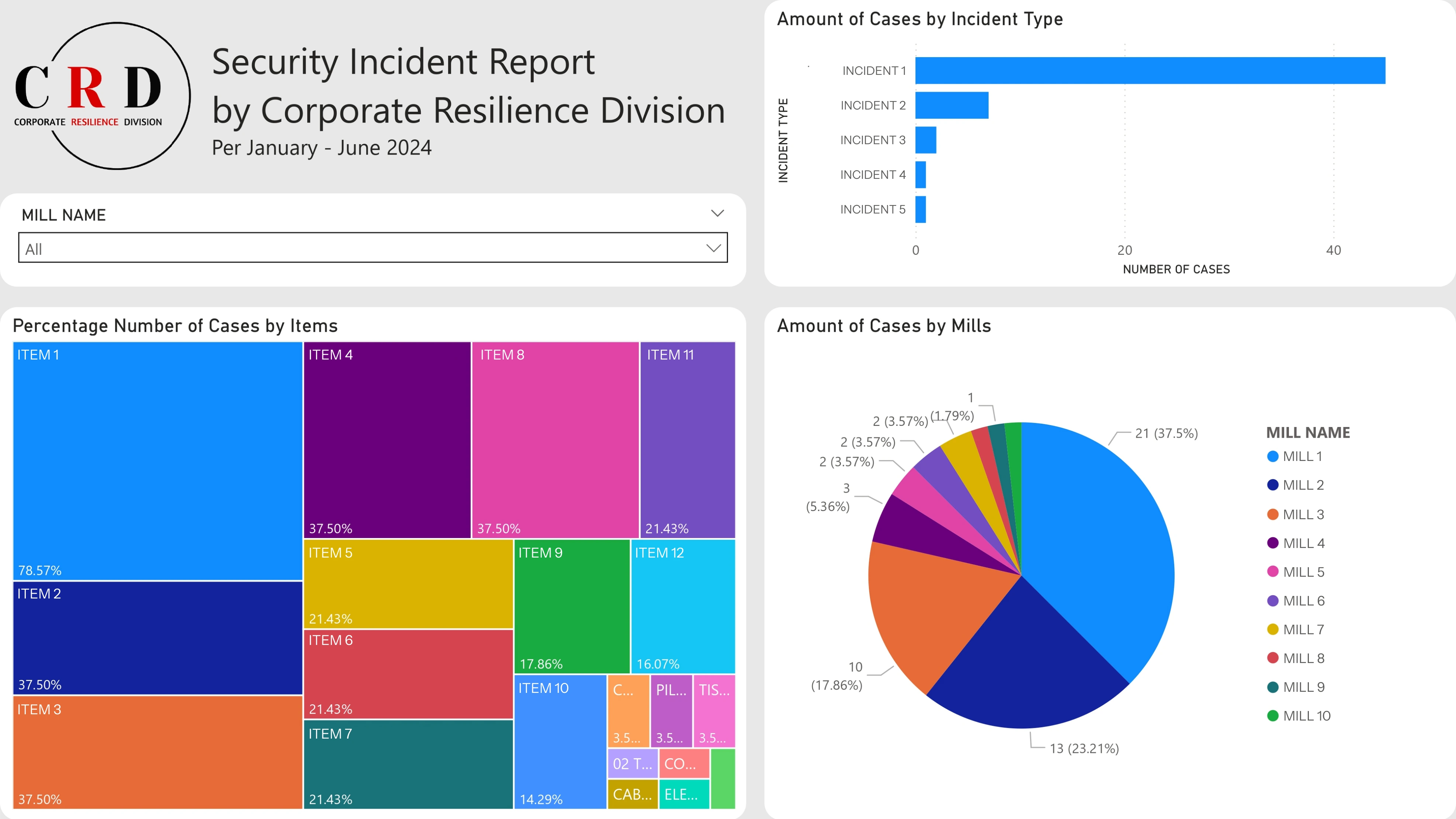The height and width of the screenshot is (819, 1456).
Task: Select the ITEM 4 purple tile
Action: (387, 440)
